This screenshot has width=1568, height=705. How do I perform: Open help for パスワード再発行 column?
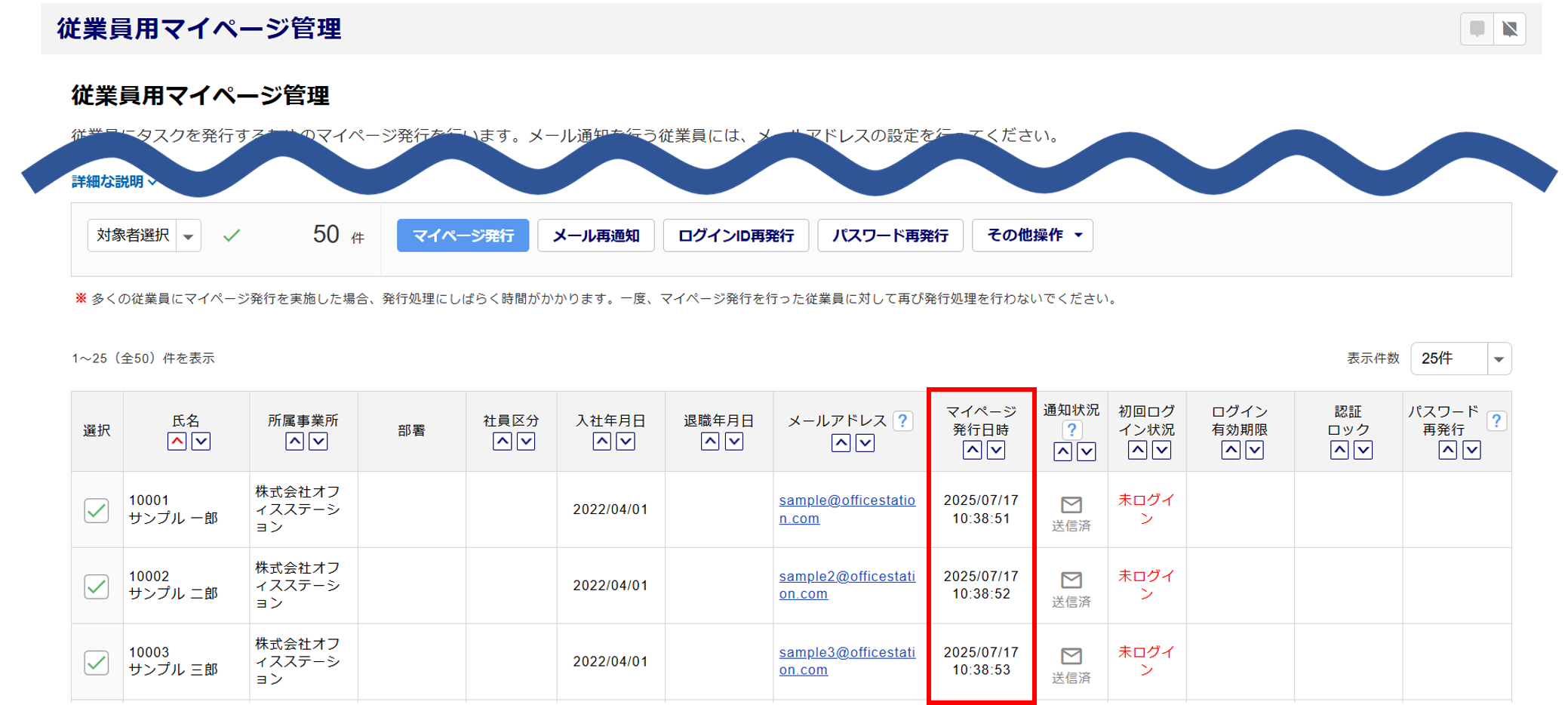coord(1497,421)
